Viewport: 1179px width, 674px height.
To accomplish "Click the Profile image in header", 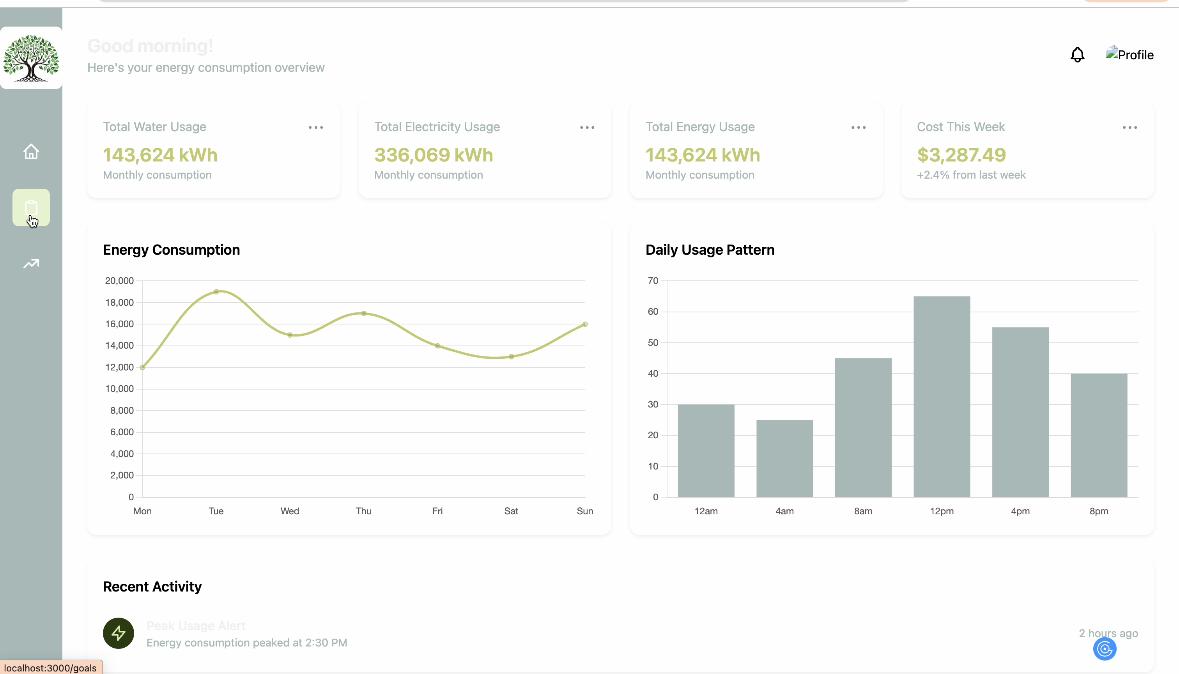I will pos(1129,54).
